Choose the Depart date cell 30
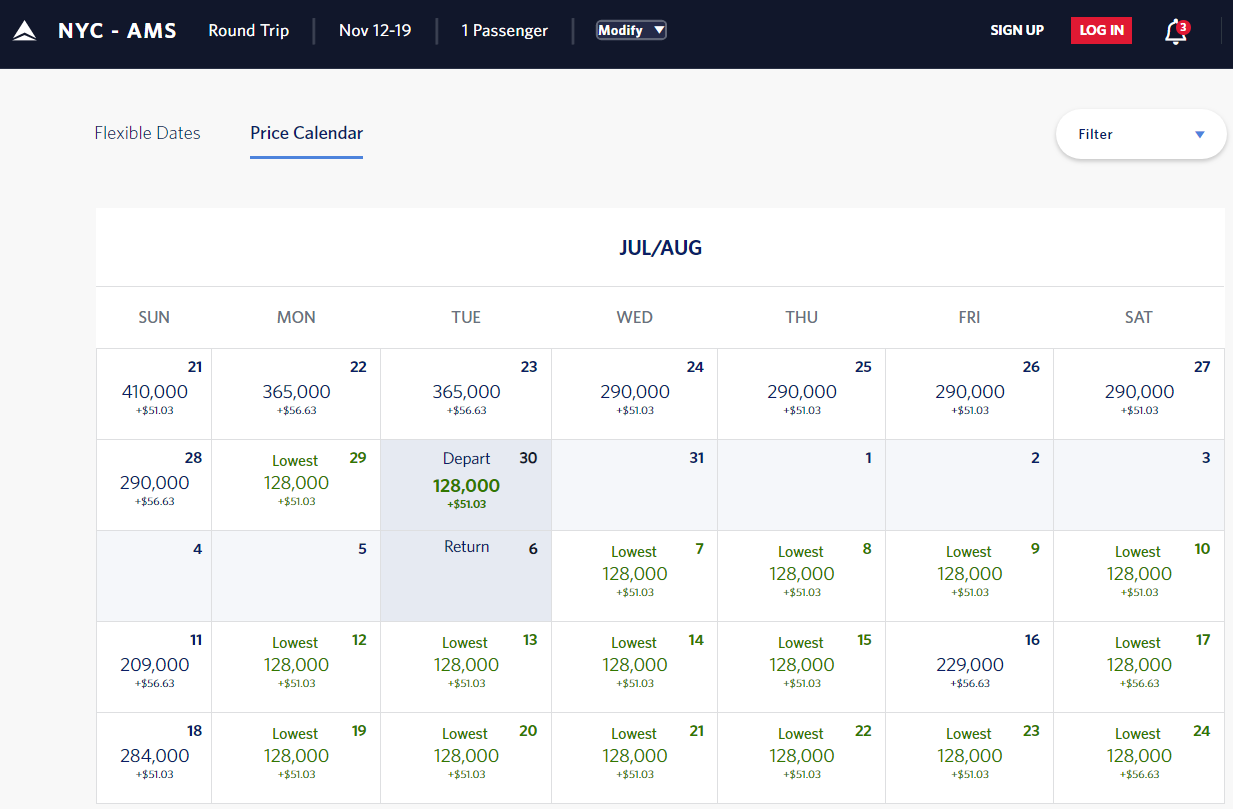 [466, 485]
